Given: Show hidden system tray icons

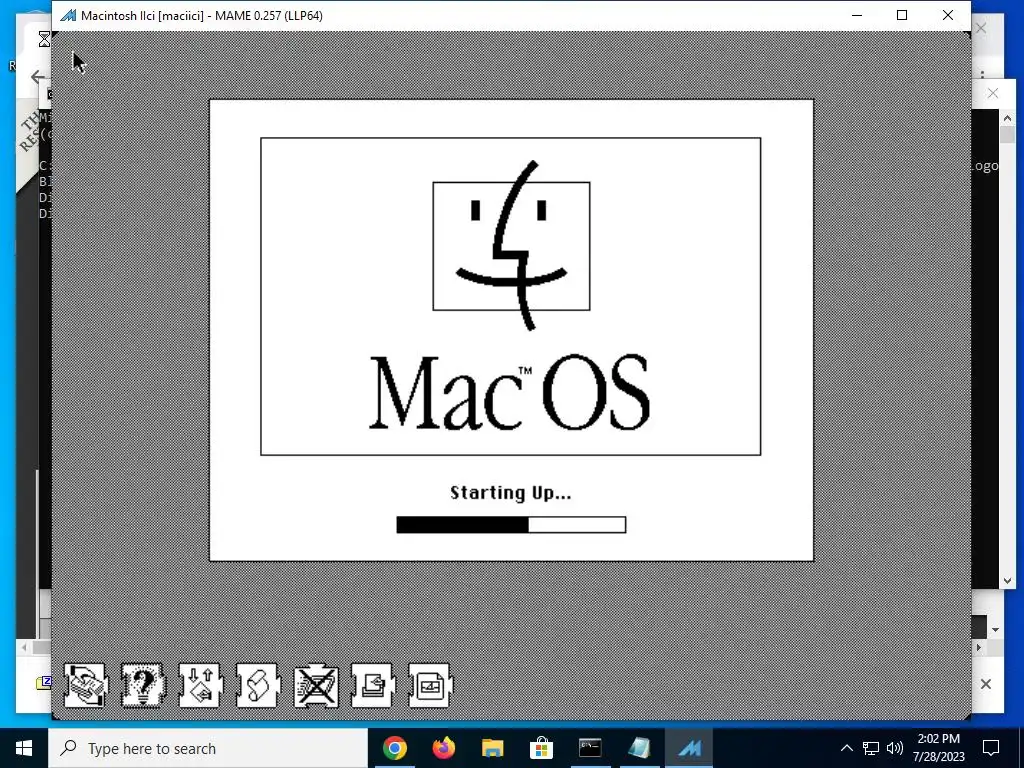Looking at the screenshot, I should 846,748.
